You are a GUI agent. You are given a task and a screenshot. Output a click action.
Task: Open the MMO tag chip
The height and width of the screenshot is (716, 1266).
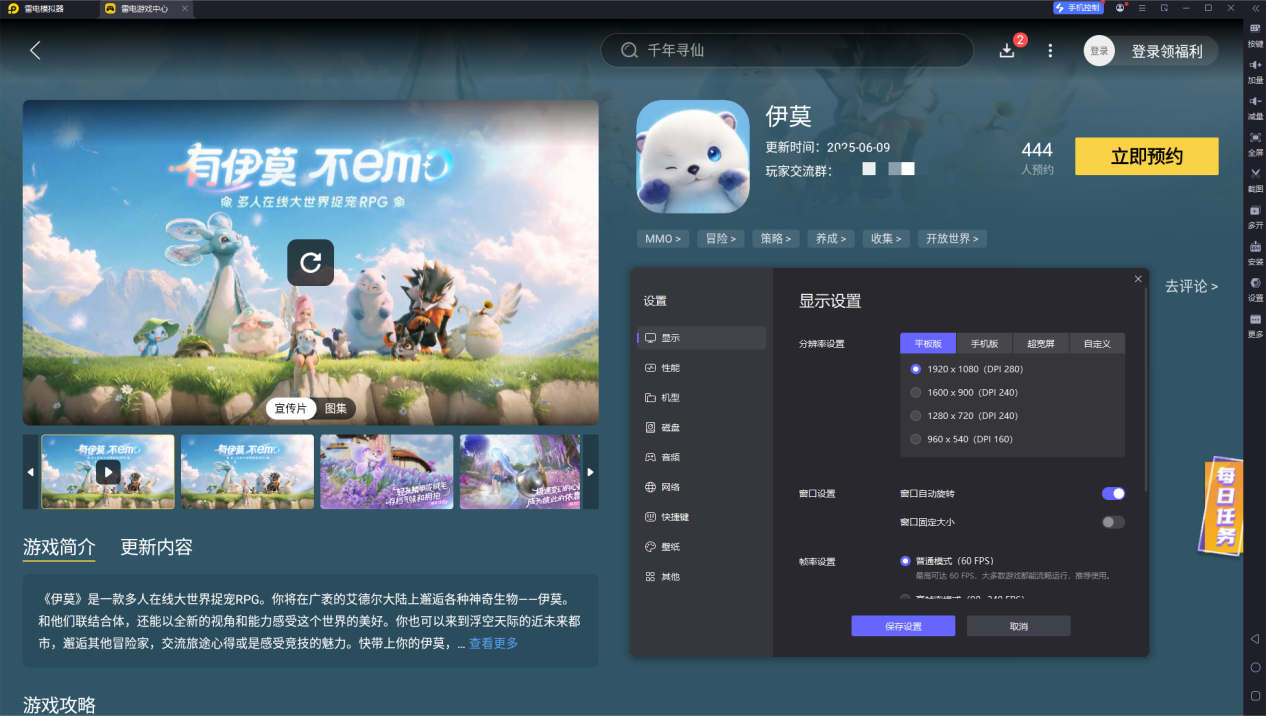coord(663,239)
